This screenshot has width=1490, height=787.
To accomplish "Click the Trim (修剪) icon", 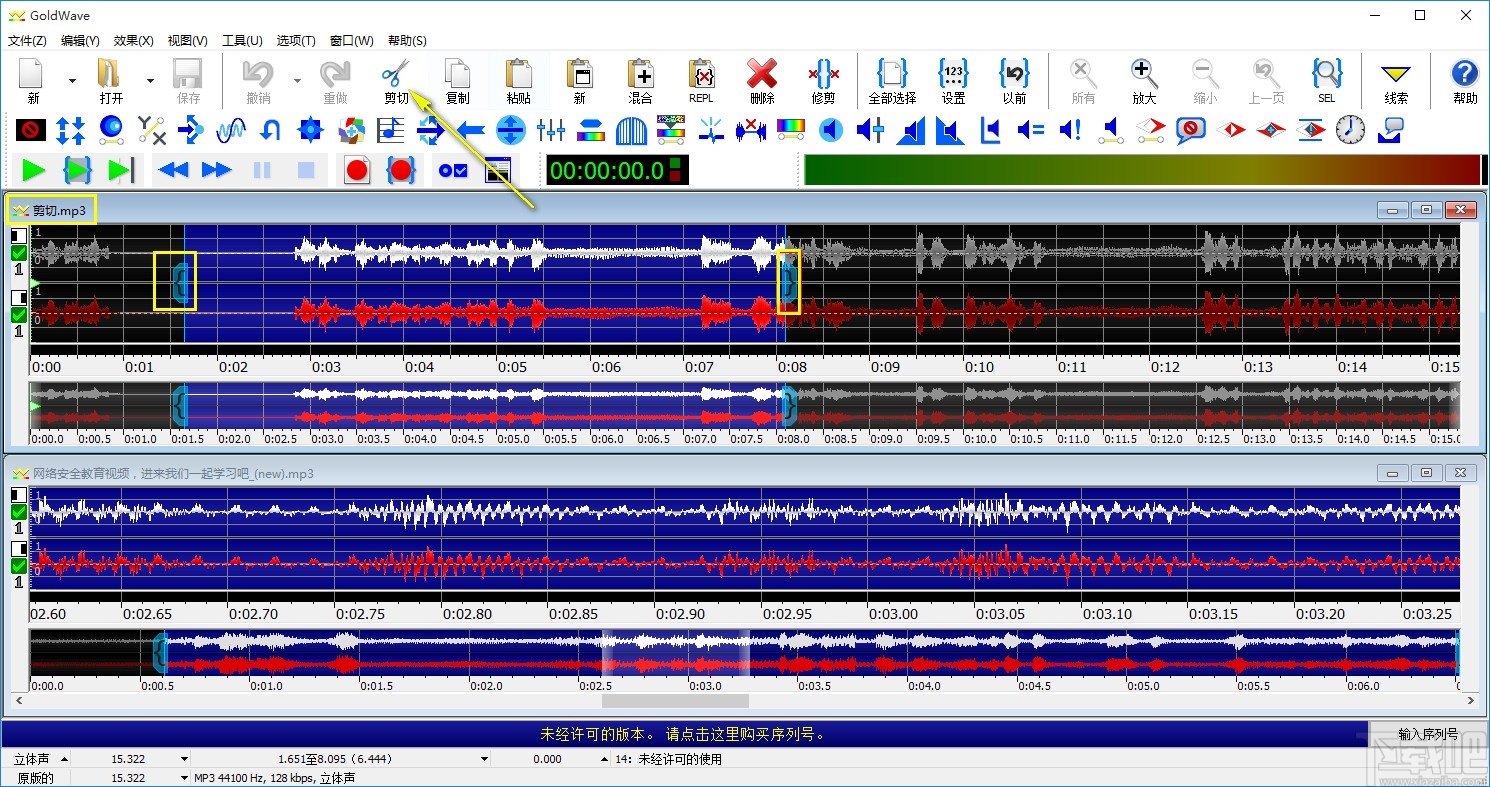I will pyautogui.click(x=823, y=74).
